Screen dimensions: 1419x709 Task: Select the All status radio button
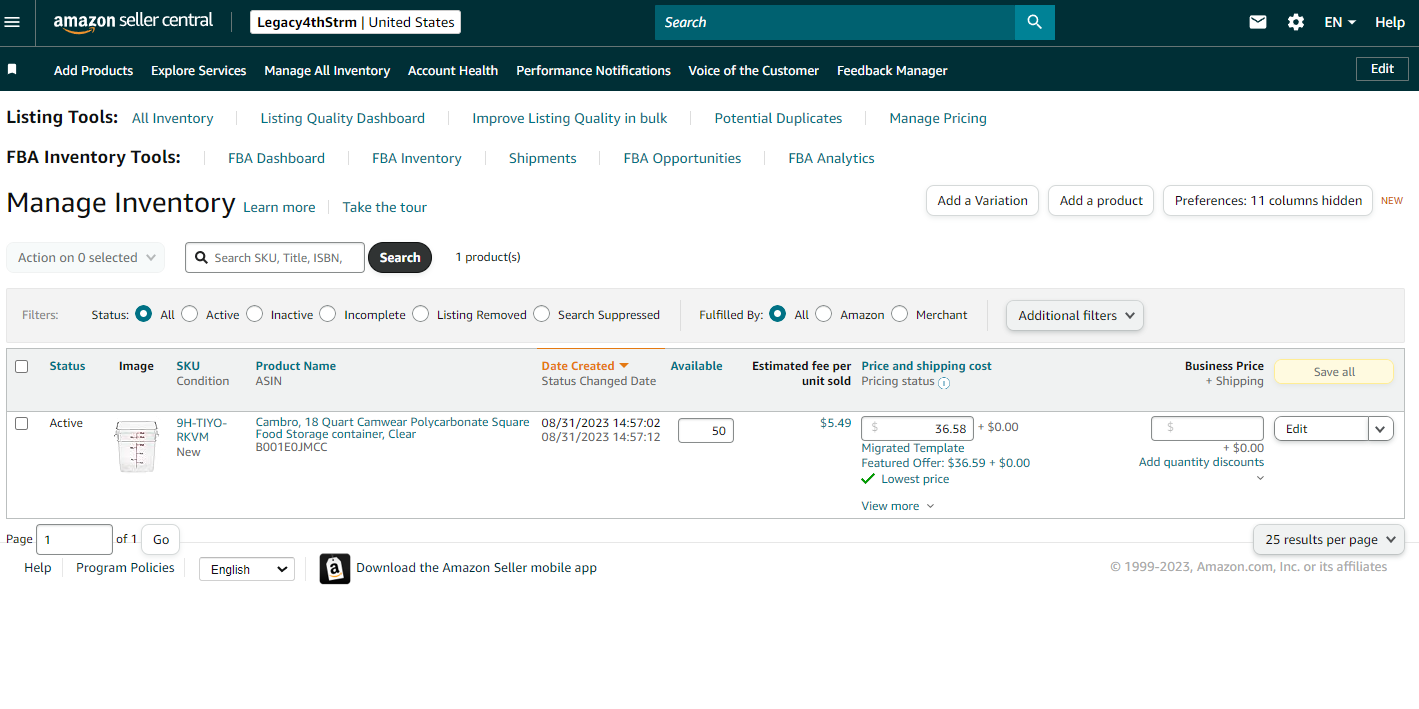pos(144,314)
